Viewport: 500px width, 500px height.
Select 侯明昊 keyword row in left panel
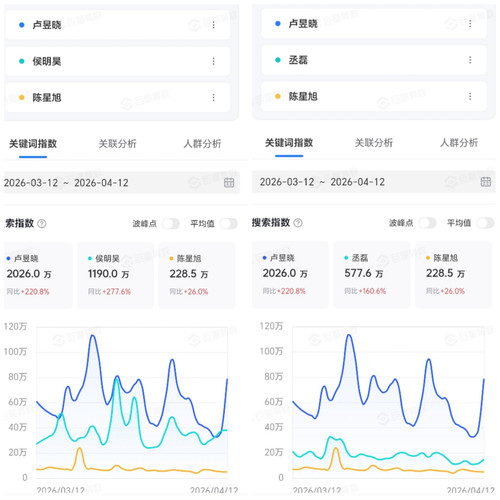pos(118,61)
